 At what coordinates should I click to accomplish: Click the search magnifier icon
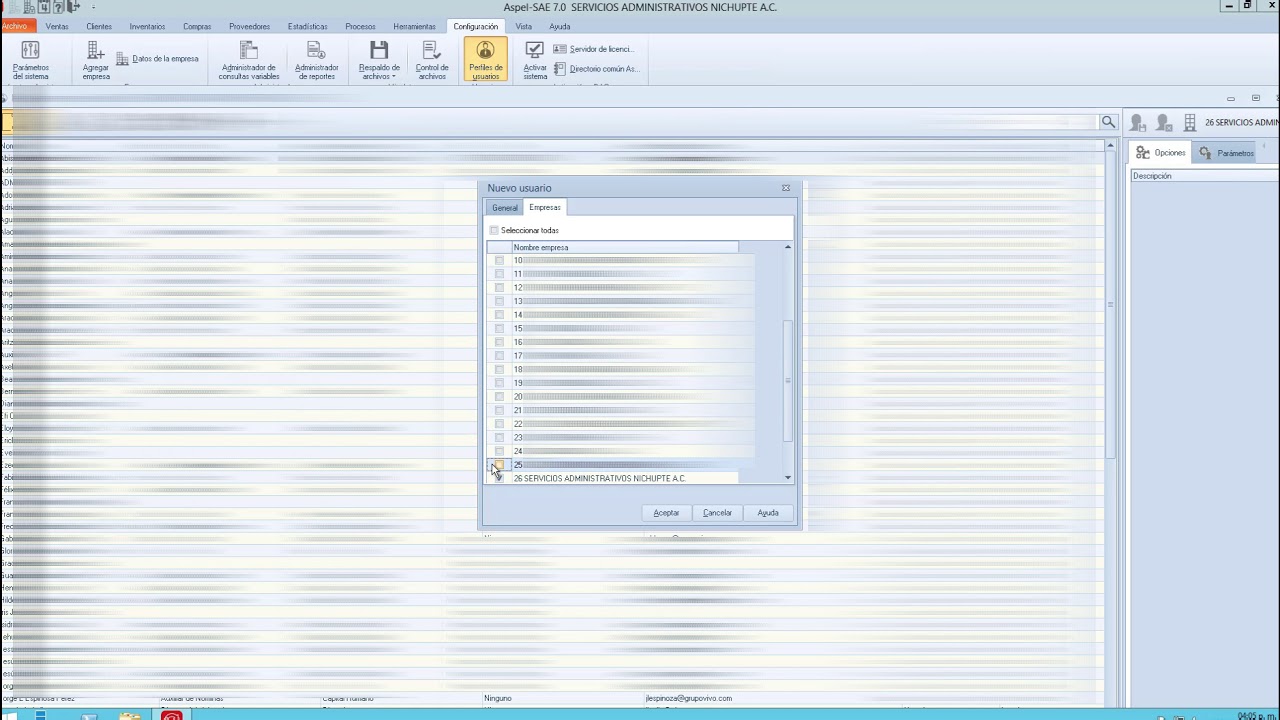click(x=1108, y=122)
